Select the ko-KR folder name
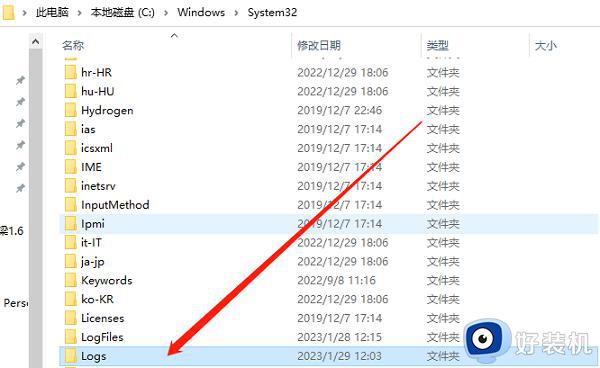Viewport: 600px width, 368px height. pyautogui.click(x=97, y=299)
